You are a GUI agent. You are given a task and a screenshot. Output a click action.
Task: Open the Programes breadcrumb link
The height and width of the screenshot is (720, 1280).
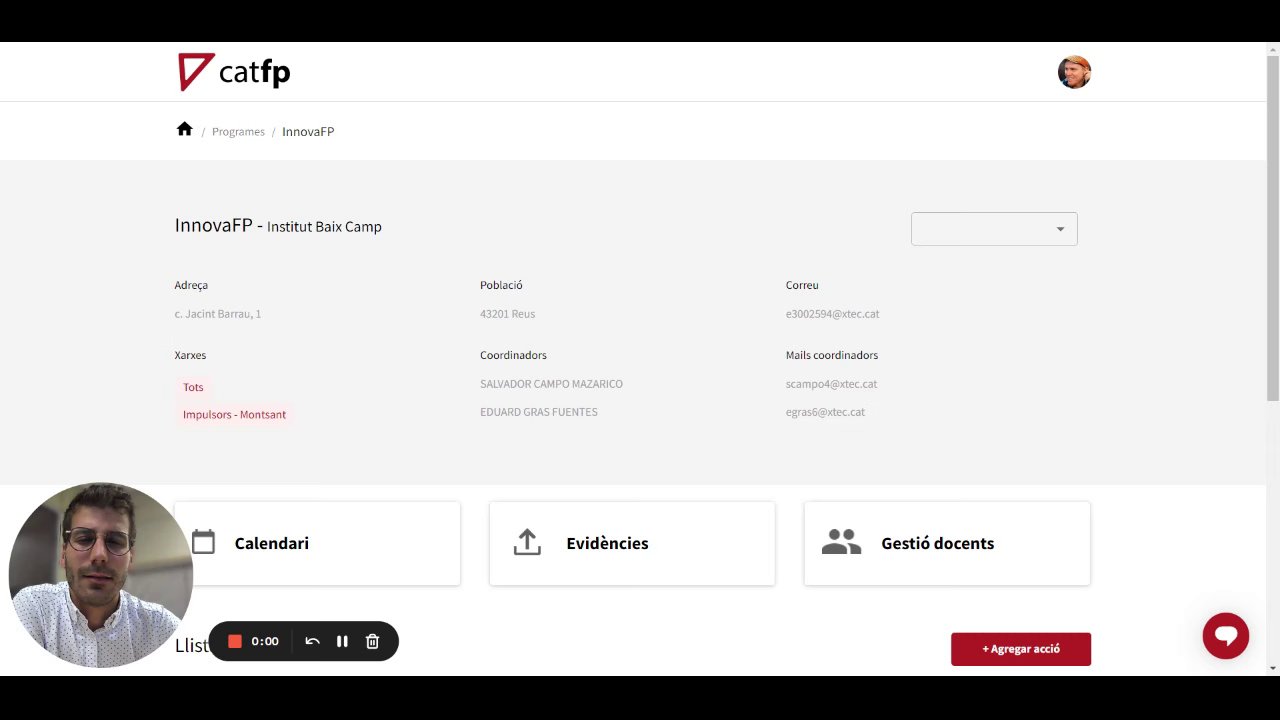238,132
